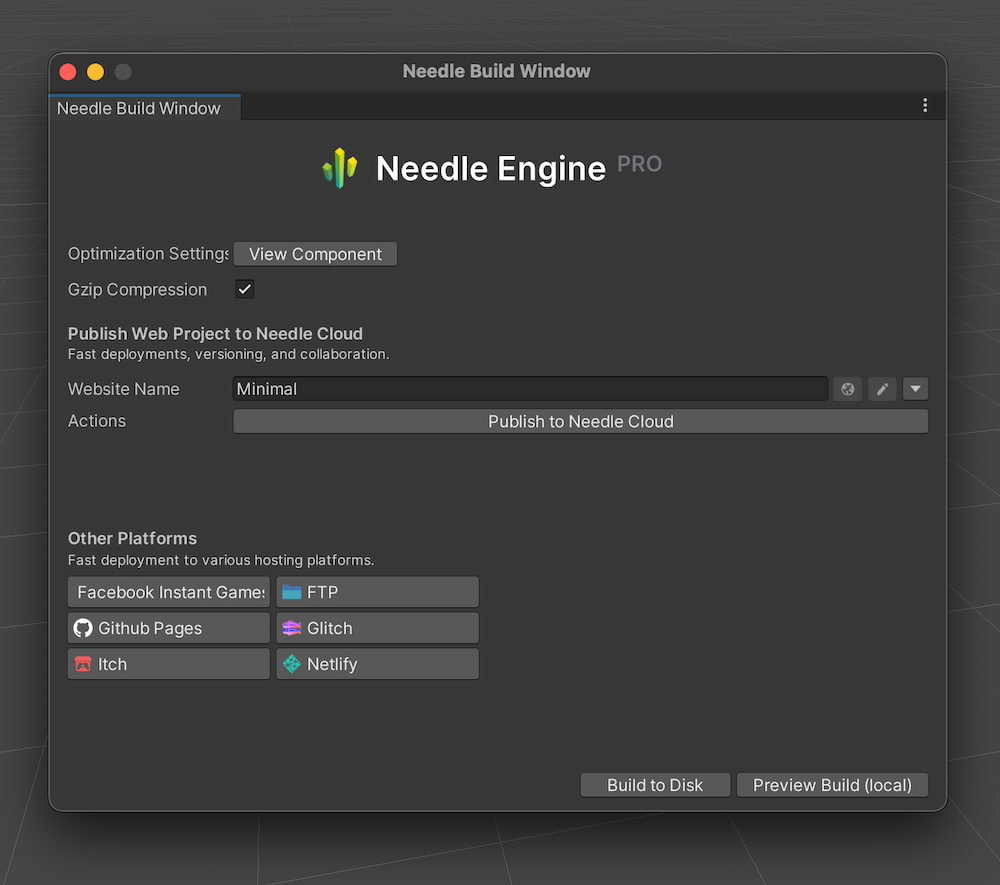The height and width of the screenshot is (885, 1000).
Task: Open the three-dot options menu
Action: (925, 105)
